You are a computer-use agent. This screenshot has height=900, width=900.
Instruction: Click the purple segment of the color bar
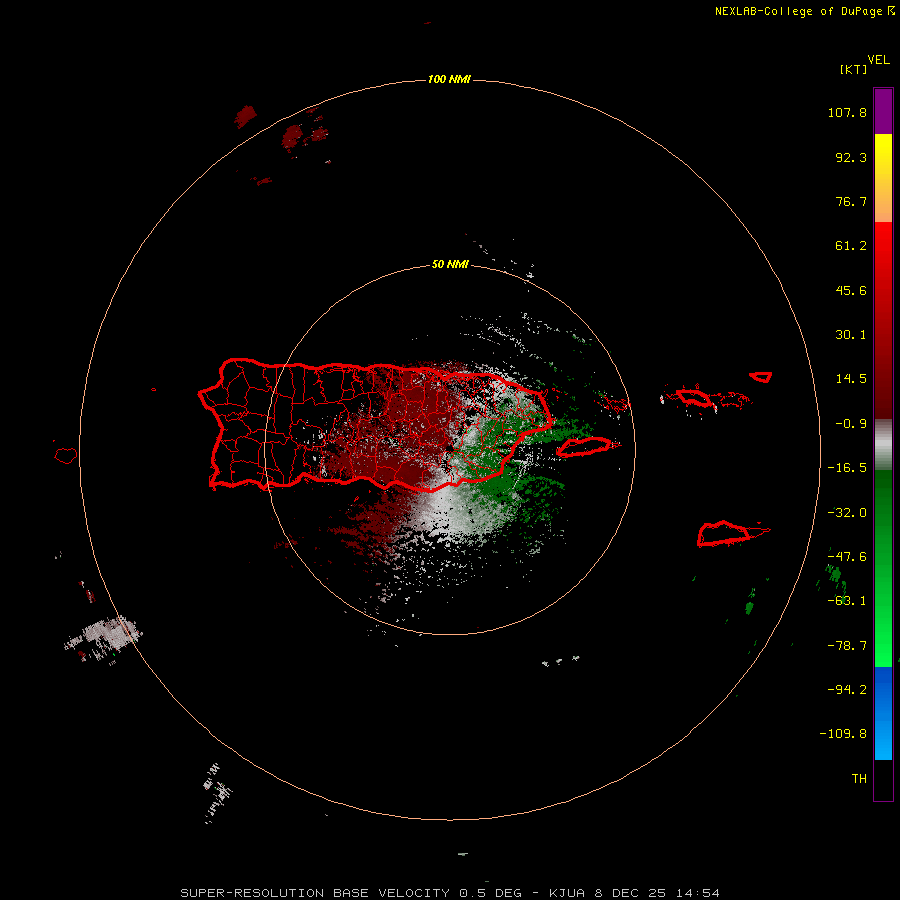tap(883, 111)
